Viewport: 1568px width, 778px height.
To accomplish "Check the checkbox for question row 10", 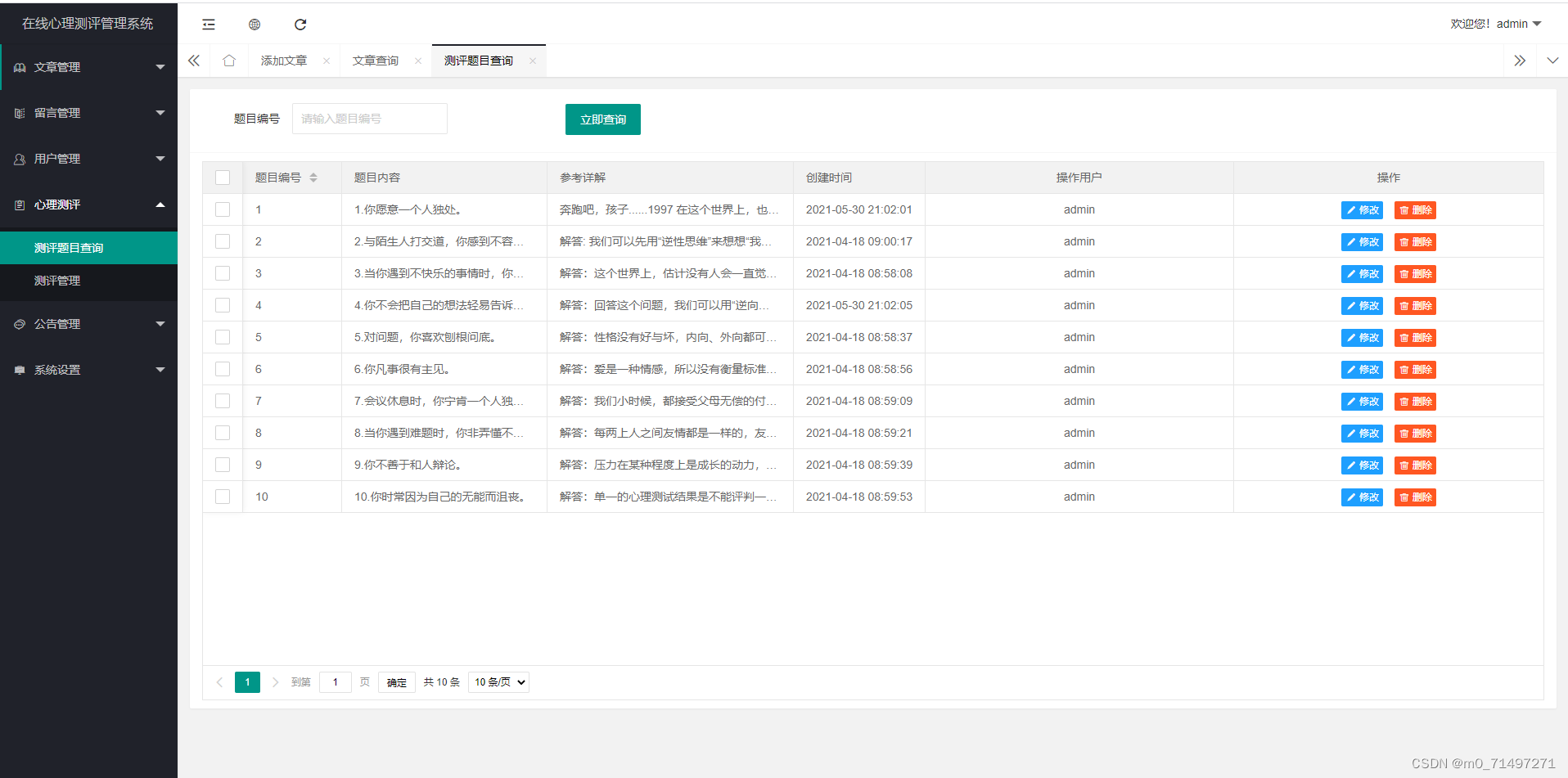I will 223,497.
